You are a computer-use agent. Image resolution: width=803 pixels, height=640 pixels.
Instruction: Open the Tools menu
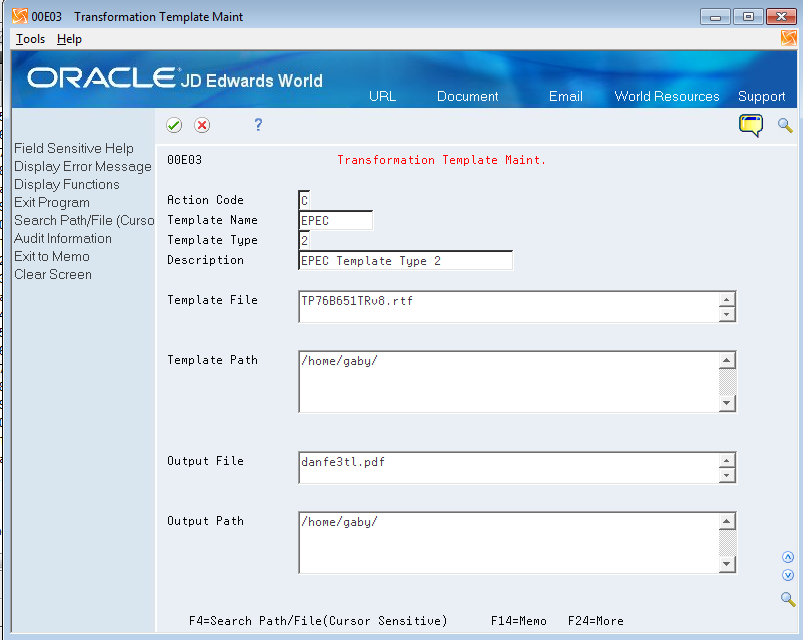point(30,39)
